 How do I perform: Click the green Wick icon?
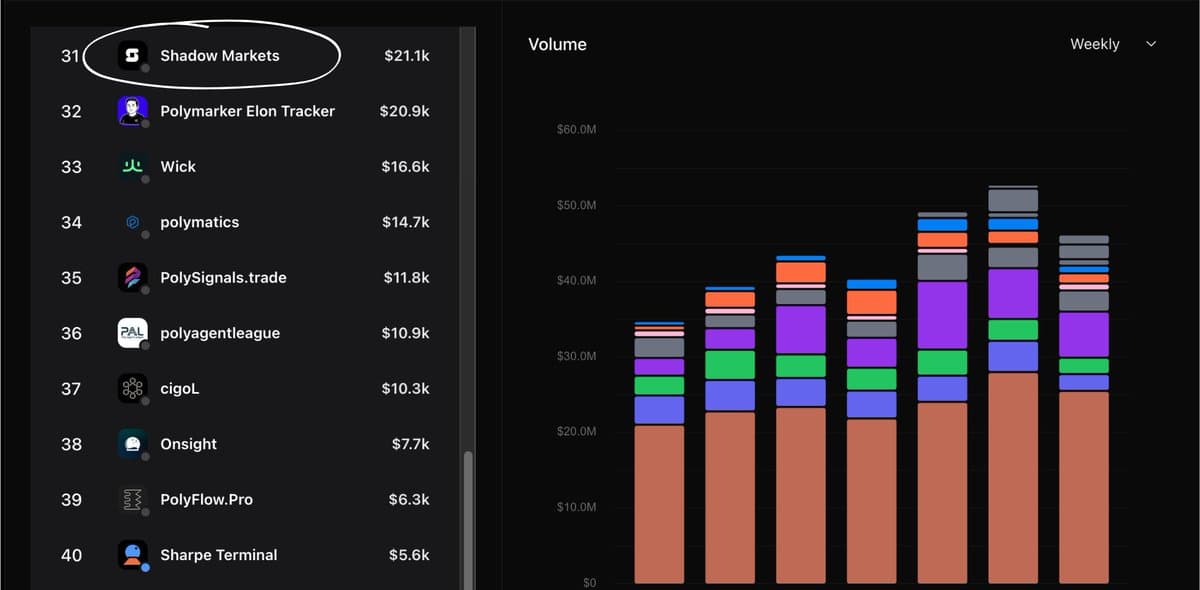[x=133, y=167]
